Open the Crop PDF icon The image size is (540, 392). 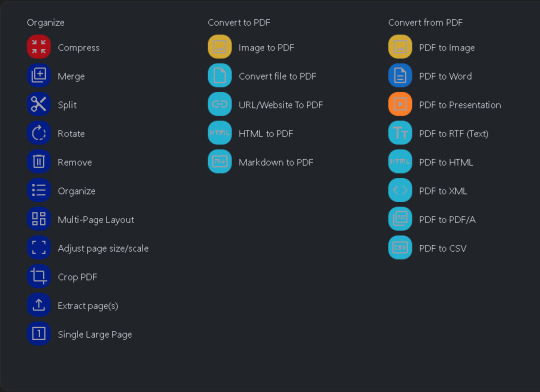point(39,276)
